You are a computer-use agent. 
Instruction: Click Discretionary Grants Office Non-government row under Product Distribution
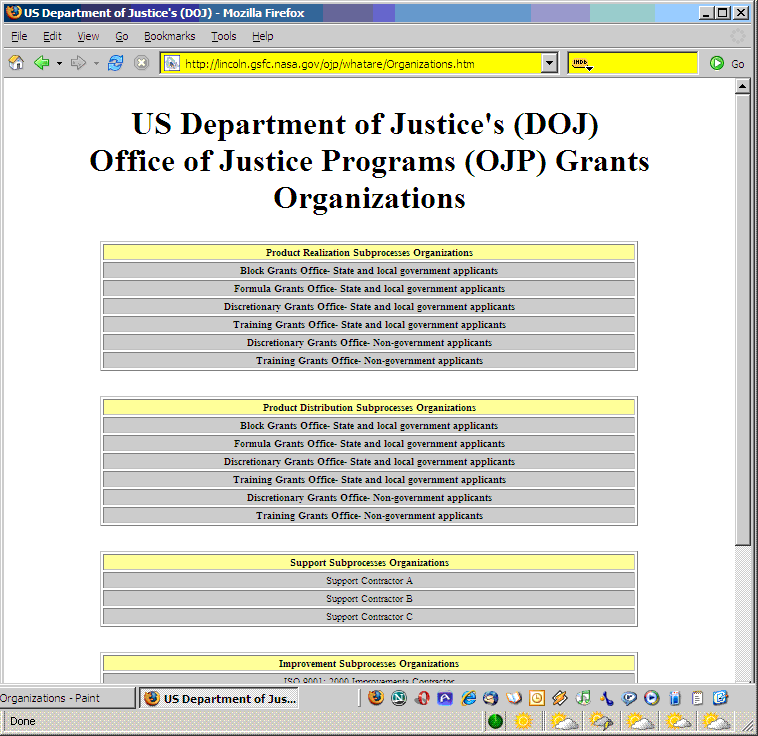(x=369, y=498)
